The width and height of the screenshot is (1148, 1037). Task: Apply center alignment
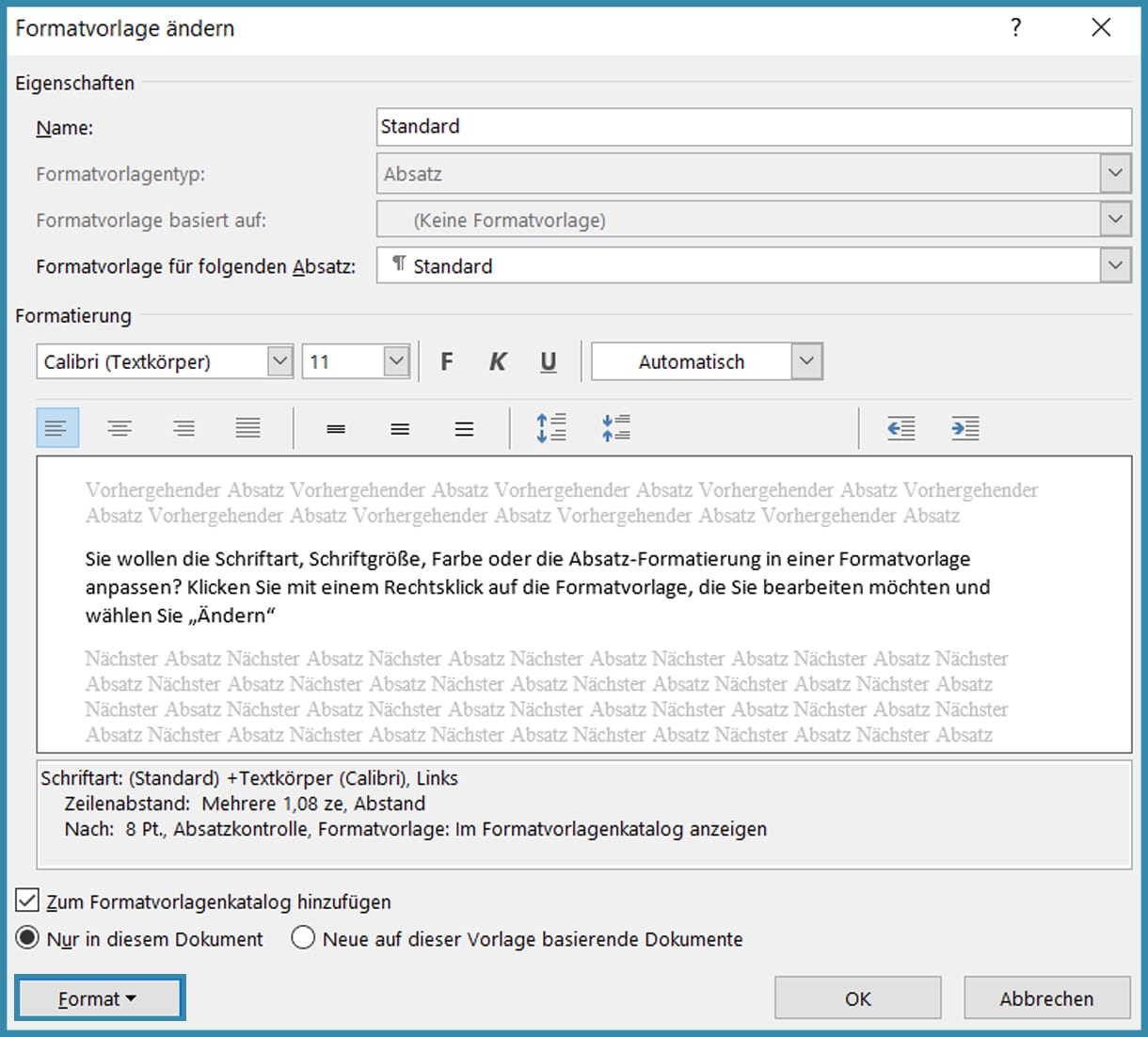tap(120, 428)
